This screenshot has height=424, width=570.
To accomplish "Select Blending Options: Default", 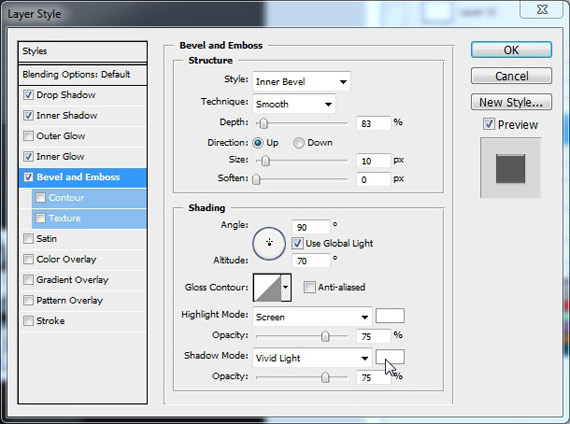I will 83,75.
